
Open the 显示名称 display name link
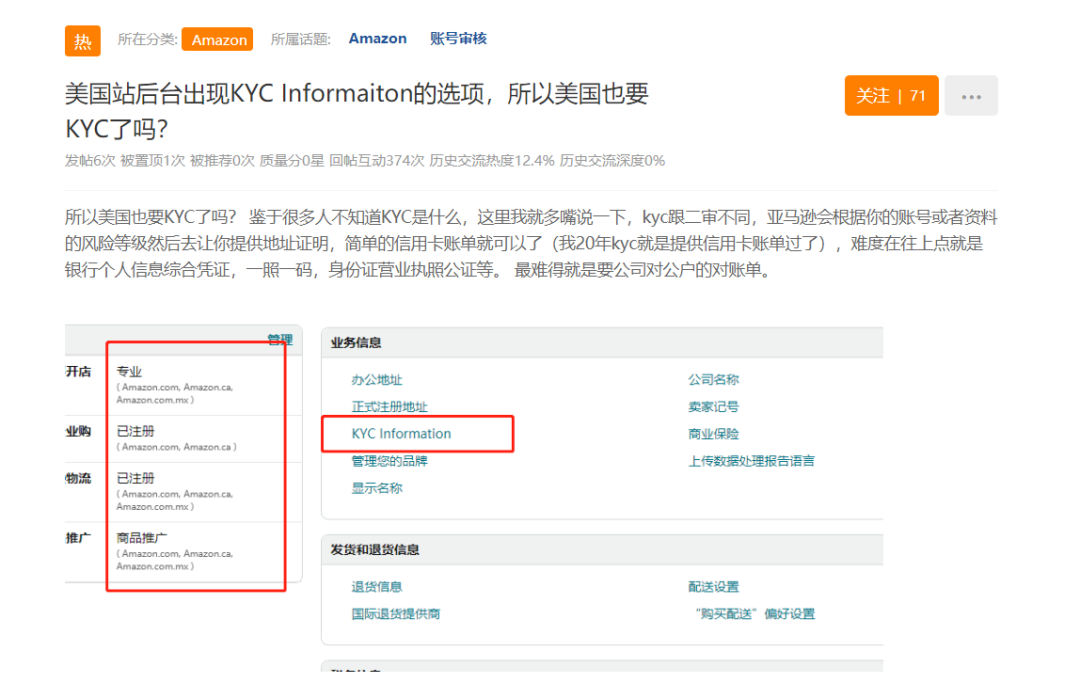377,488
